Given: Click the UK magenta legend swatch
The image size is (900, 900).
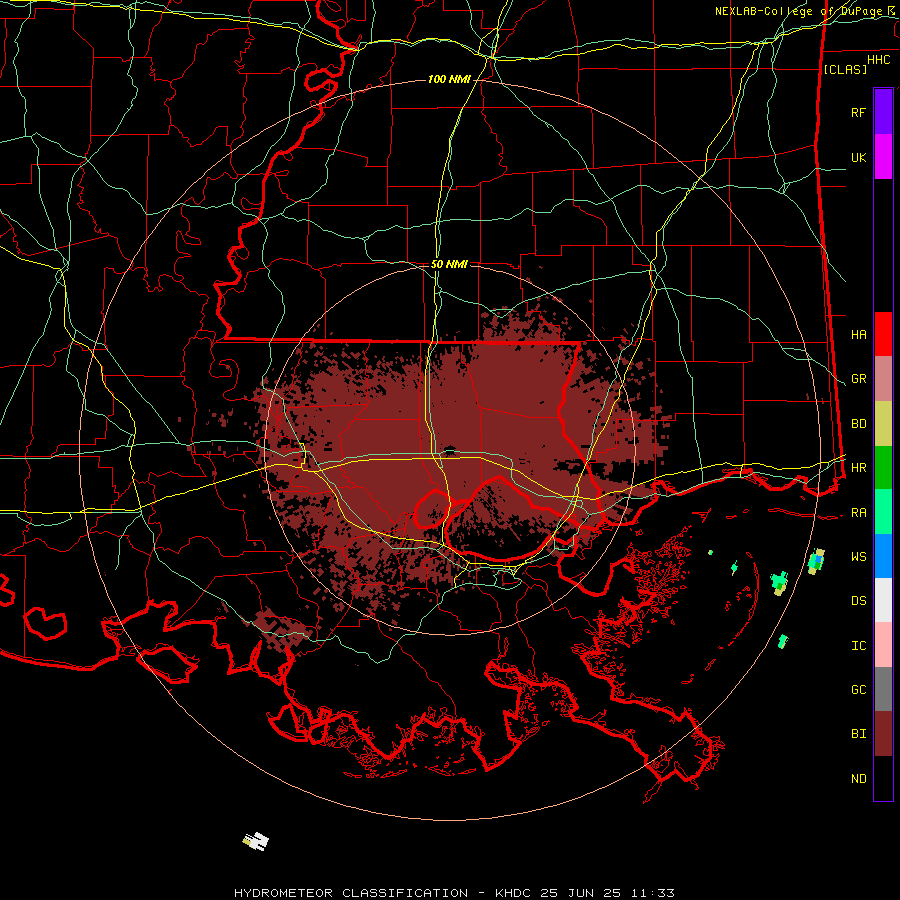Looking at the screenshot, I should click(883, 157).
